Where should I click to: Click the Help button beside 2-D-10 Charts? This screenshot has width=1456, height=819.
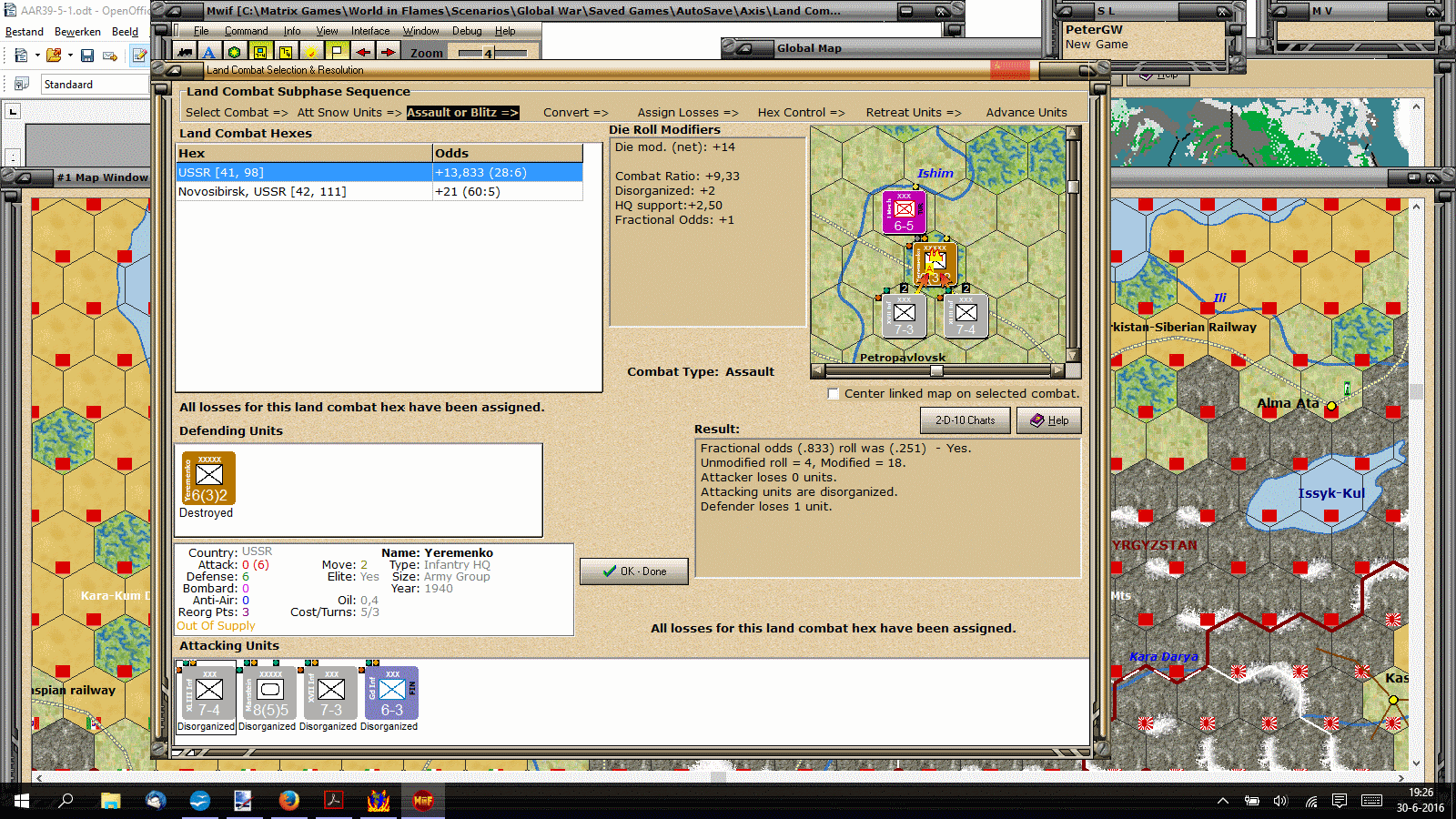pyautogui.click(x=1048, y=420)
